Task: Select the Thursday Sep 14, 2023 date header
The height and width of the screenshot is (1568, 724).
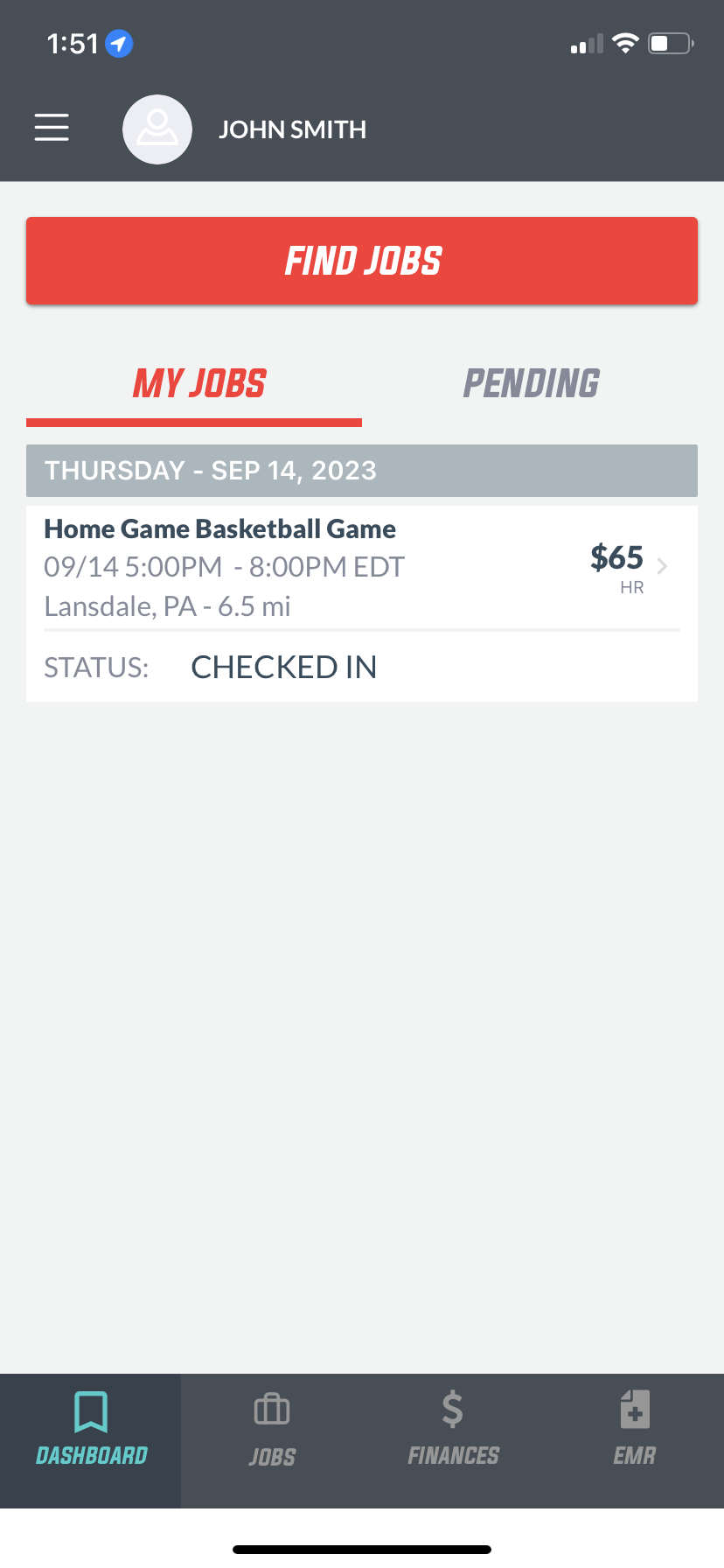Action: click(x=362, y=471)
